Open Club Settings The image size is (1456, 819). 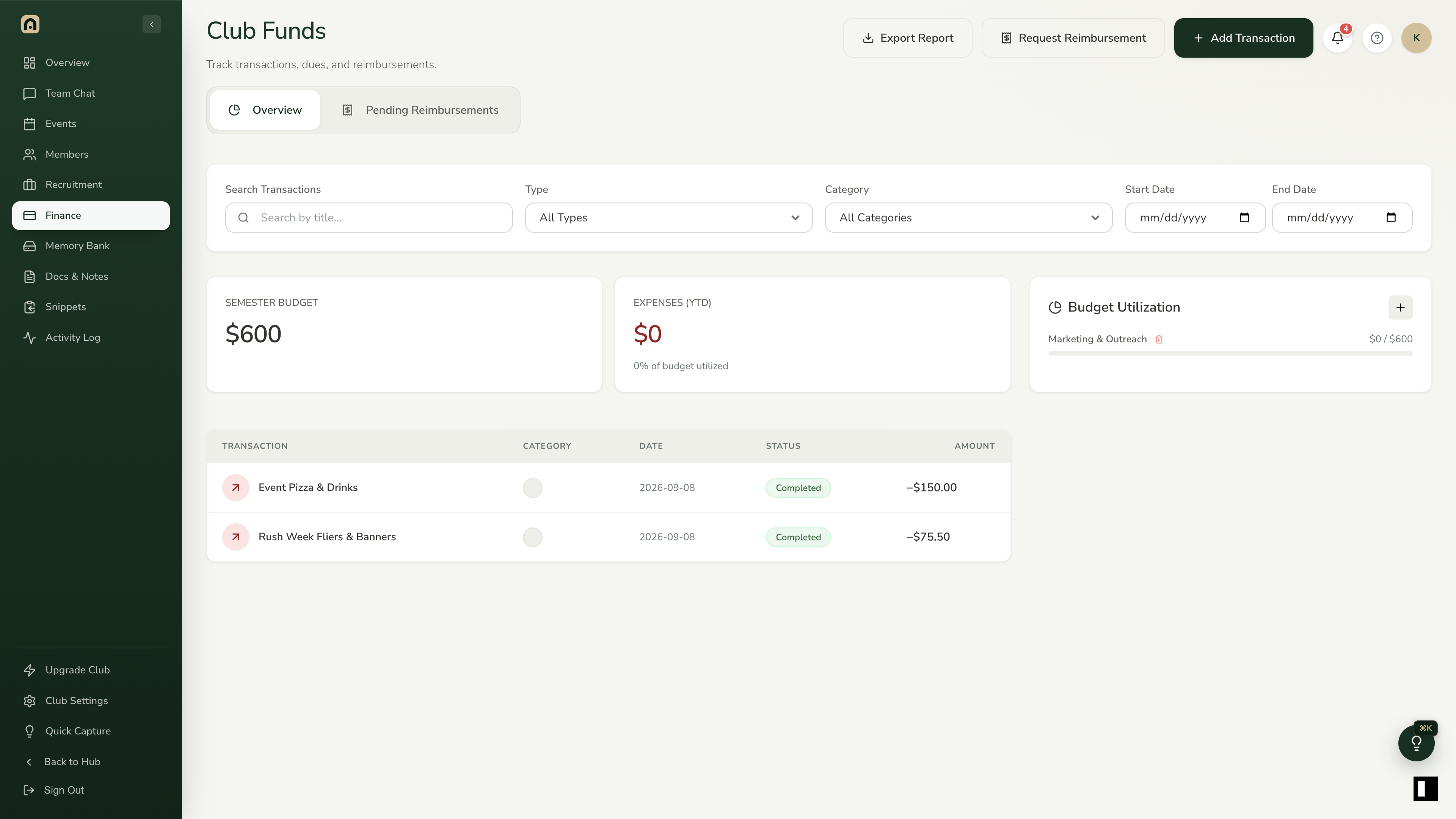(x=91, y=700)
